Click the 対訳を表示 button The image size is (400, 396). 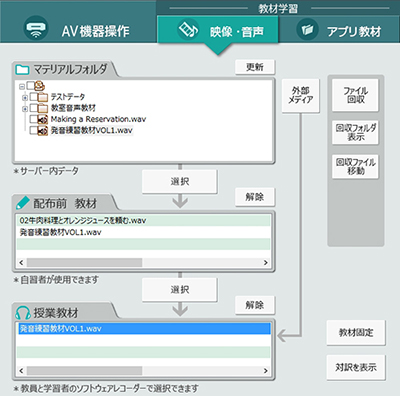point(356,367)
